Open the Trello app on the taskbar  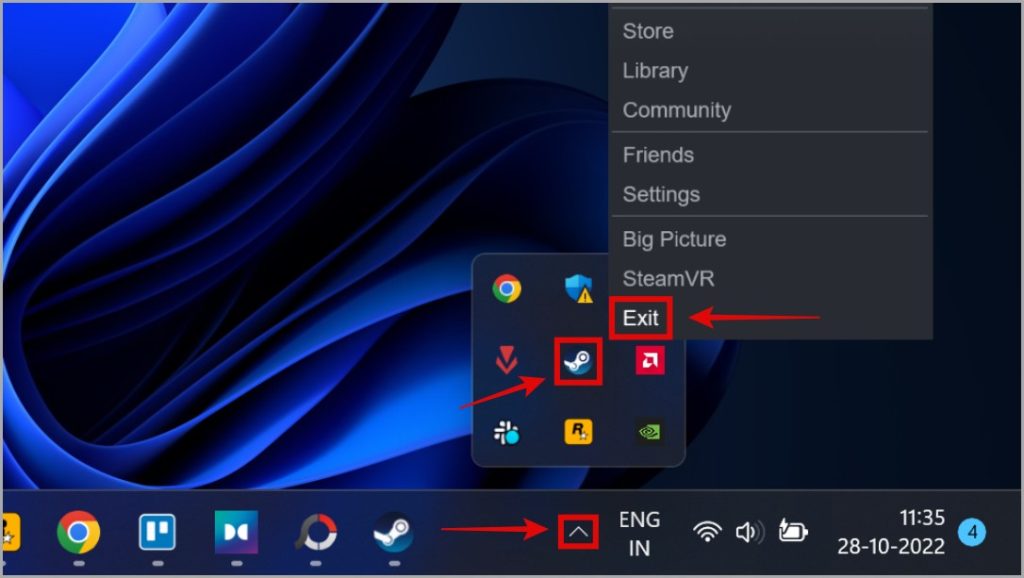pyautogui.click(x=157, y=532)
